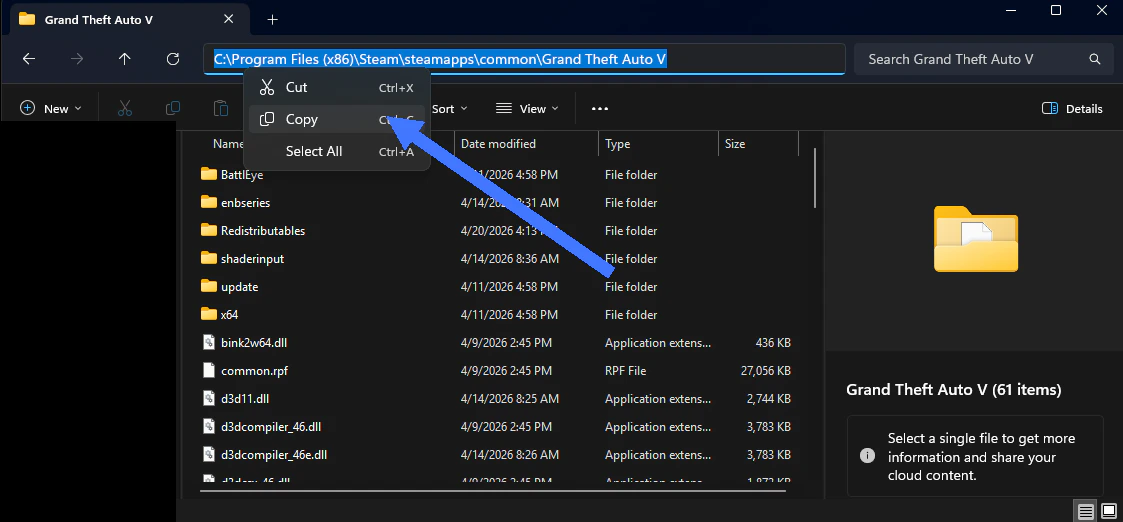Click the shaderinput folder name

tap(253, 258)
